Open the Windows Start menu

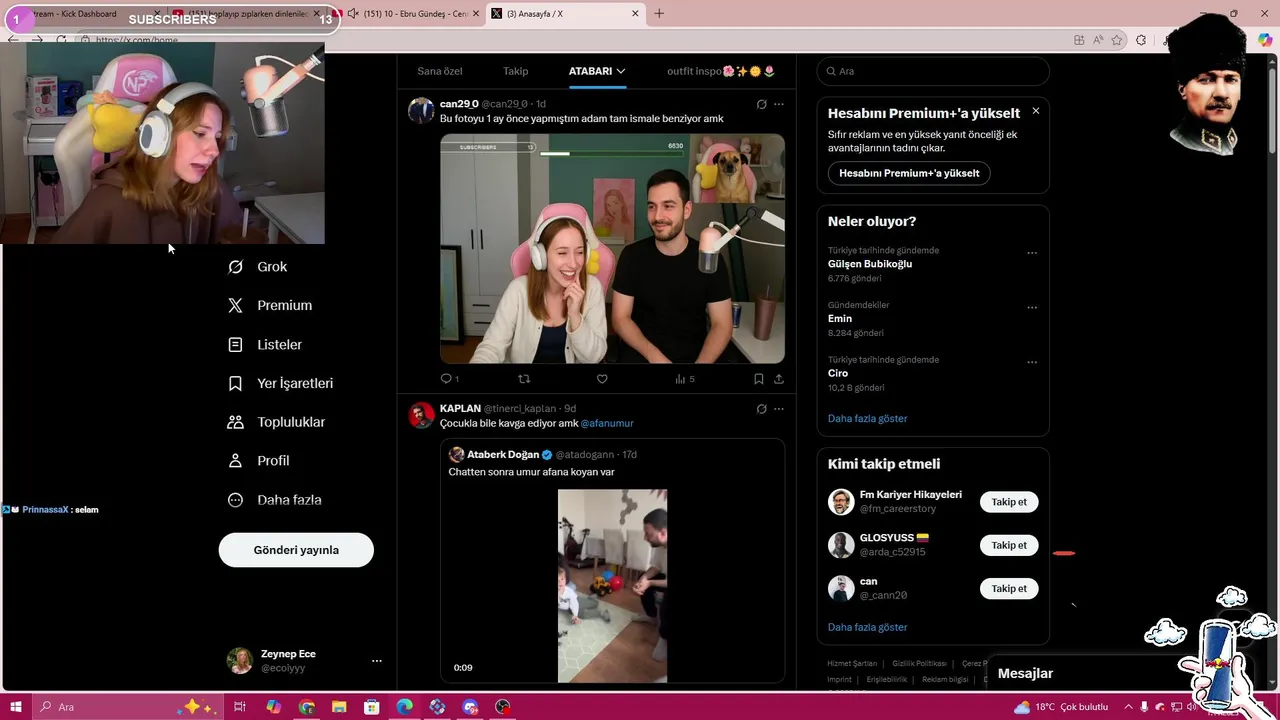16,707
